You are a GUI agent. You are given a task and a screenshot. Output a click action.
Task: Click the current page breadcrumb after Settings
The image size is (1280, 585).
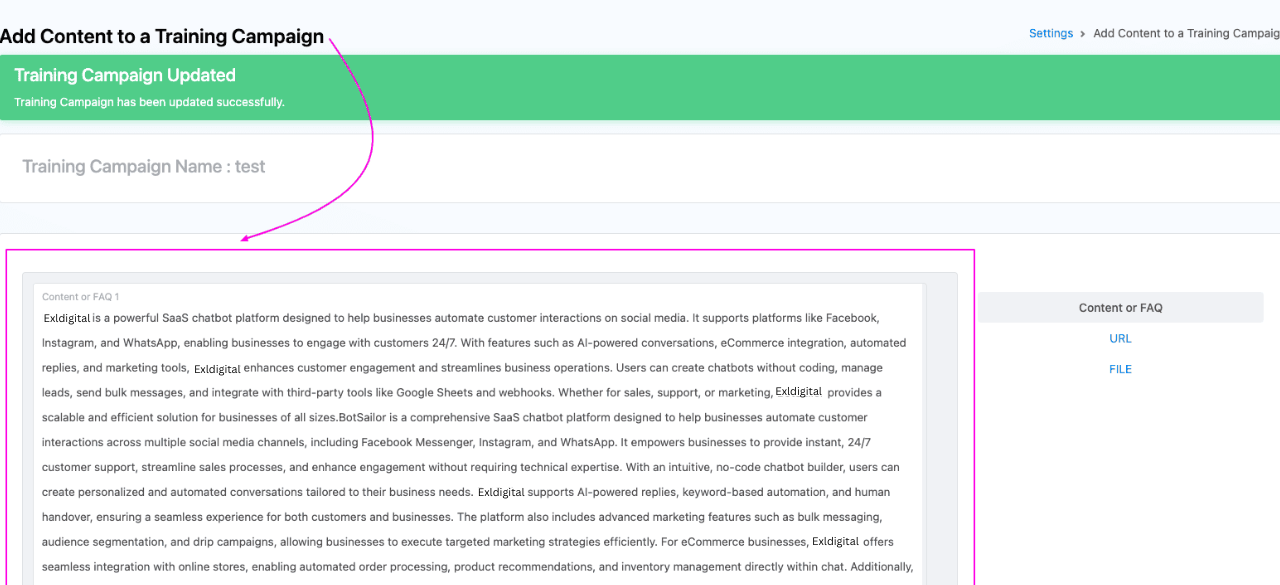1186,33
